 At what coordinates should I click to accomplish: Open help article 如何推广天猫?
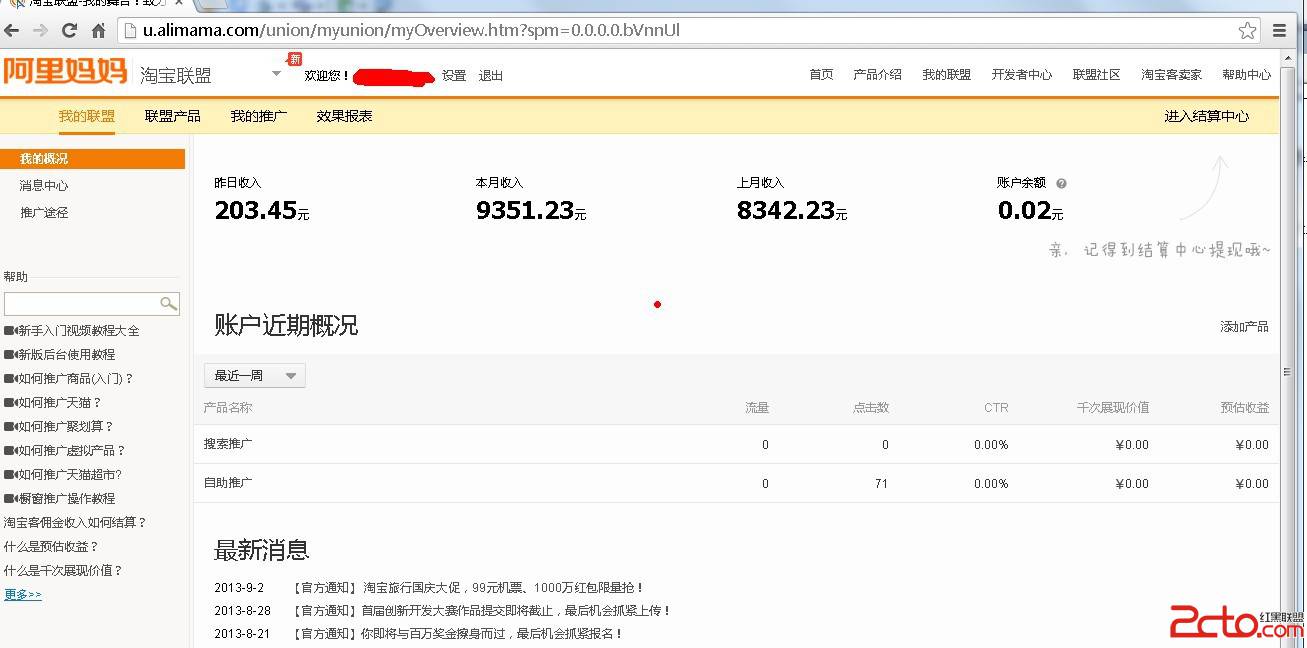59,403
